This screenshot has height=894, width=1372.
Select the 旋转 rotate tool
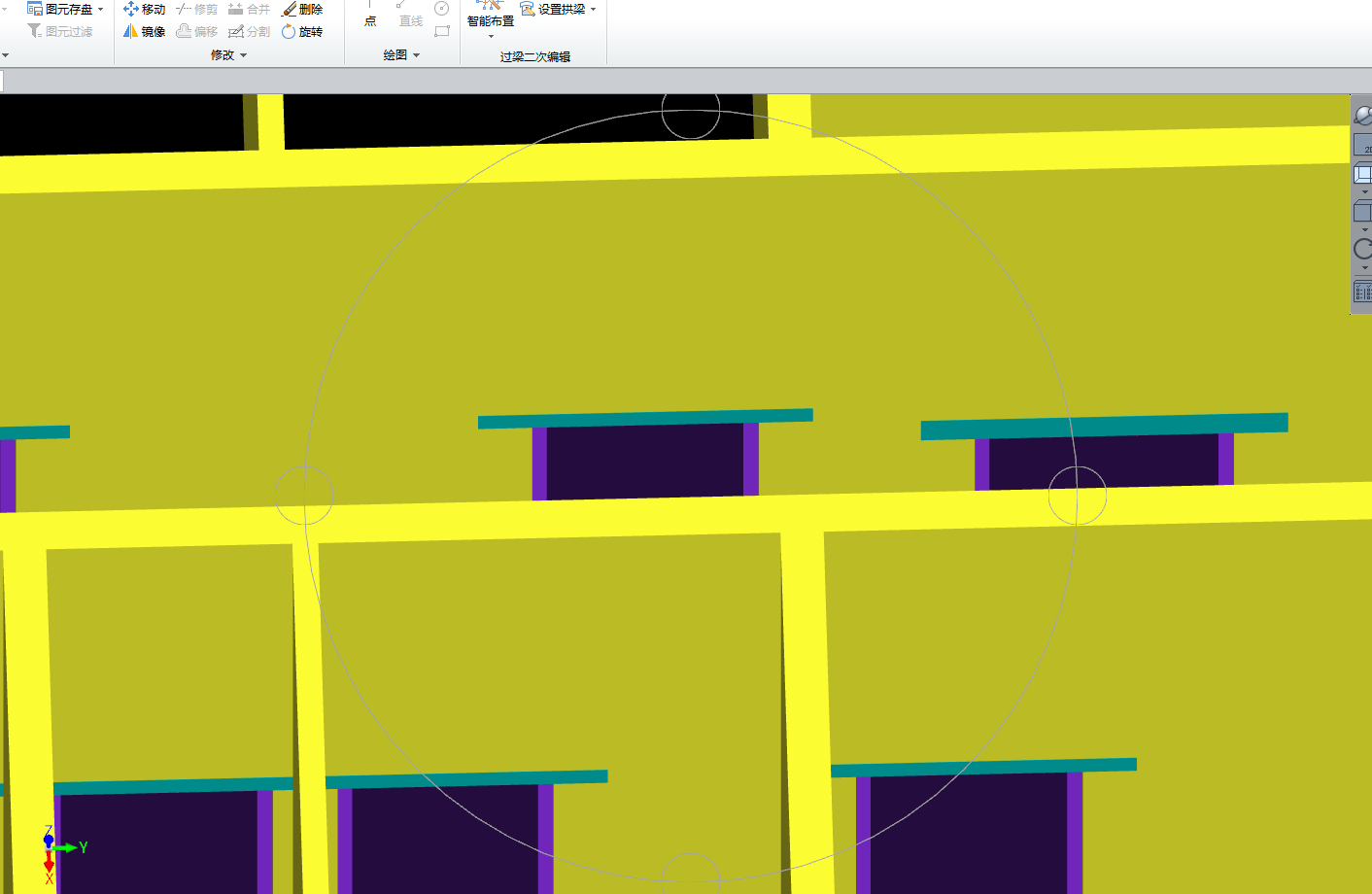(x=302, y=31)
